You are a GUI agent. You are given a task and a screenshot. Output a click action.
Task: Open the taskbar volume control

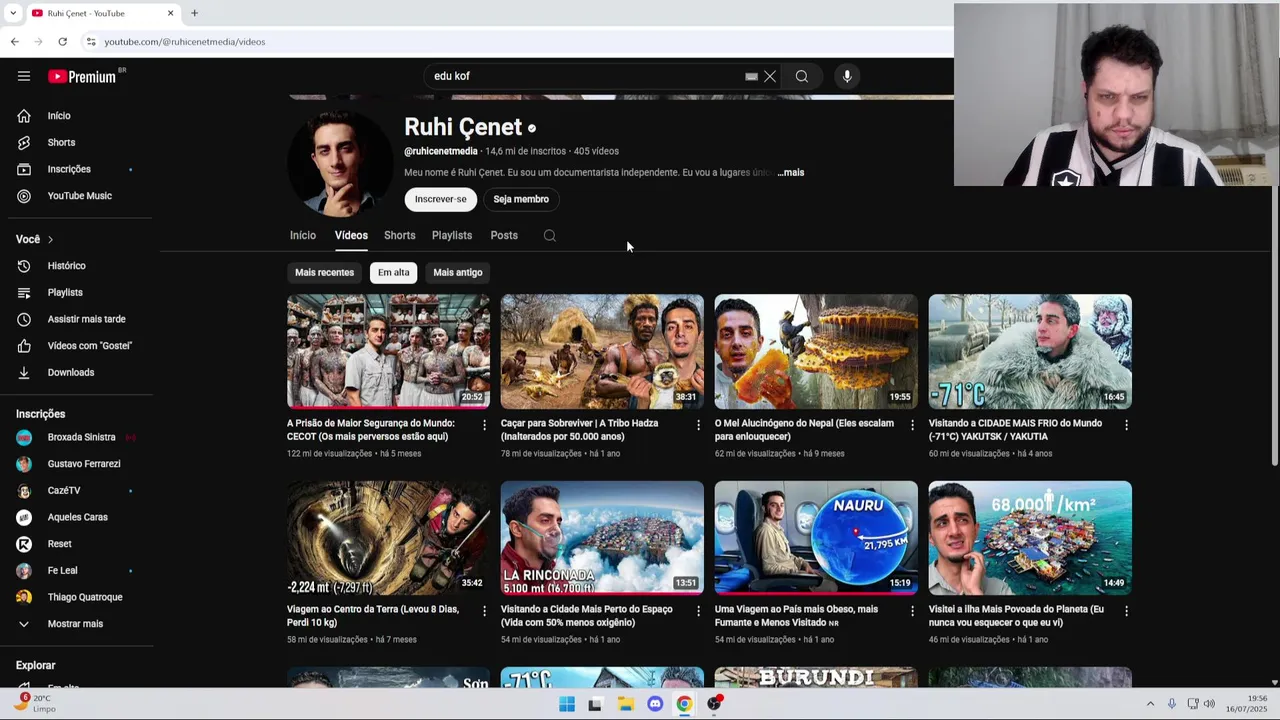[x=1209, y=704]
